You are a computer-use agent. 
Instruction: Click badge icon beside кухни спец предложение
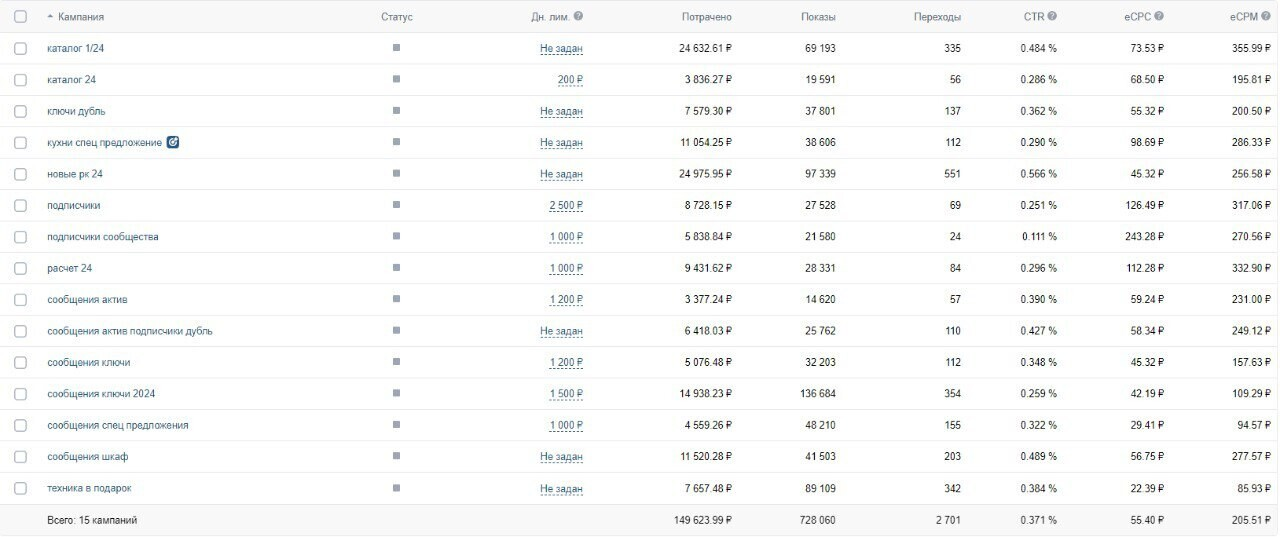[173, 142]
